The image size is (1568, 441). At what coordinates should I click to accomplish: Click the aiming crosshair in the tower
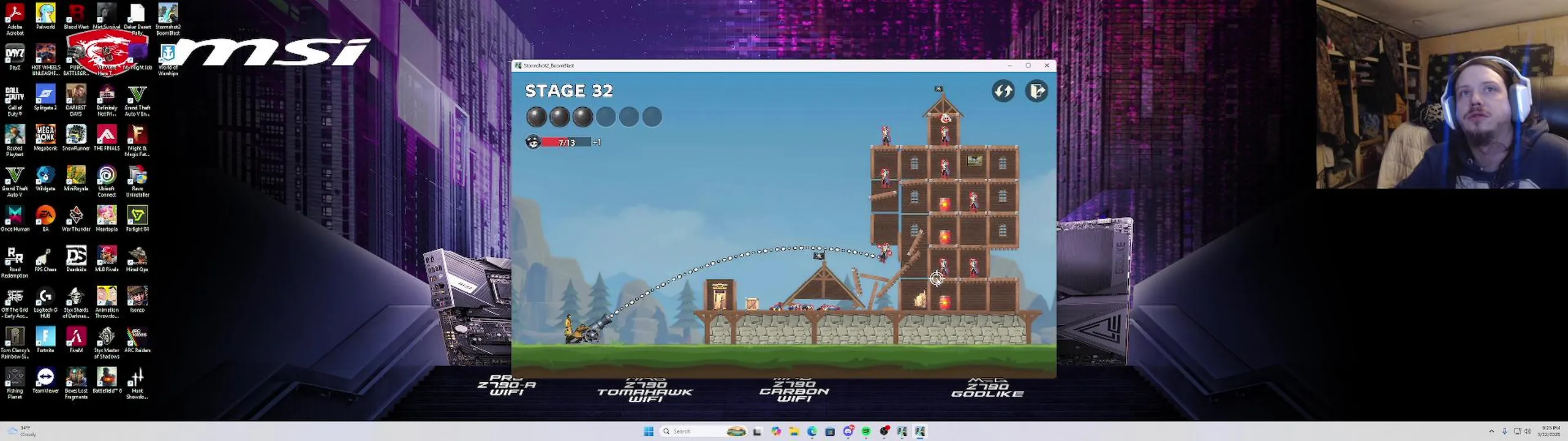point(936,279)
